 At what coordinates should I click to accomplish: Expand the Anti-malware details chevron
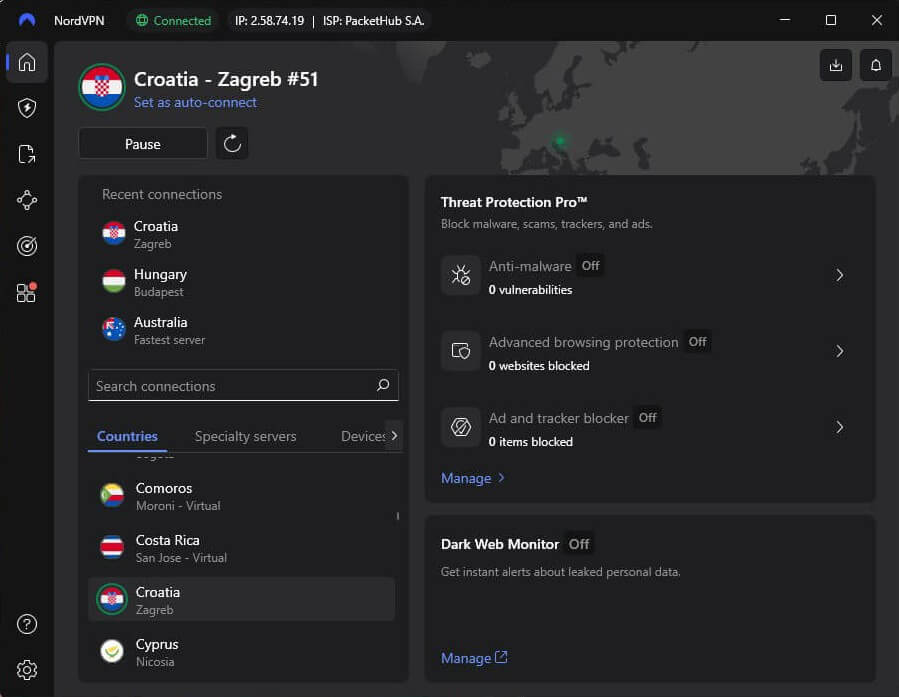(840, 275)
